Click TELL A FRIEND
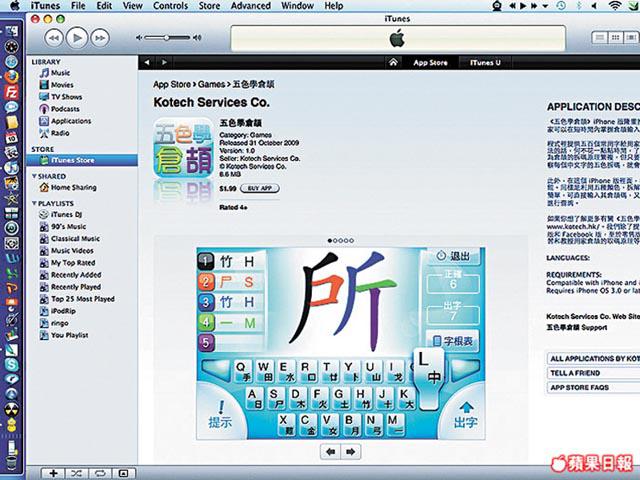Screen dimensions: 640x480 click(593, 373)
